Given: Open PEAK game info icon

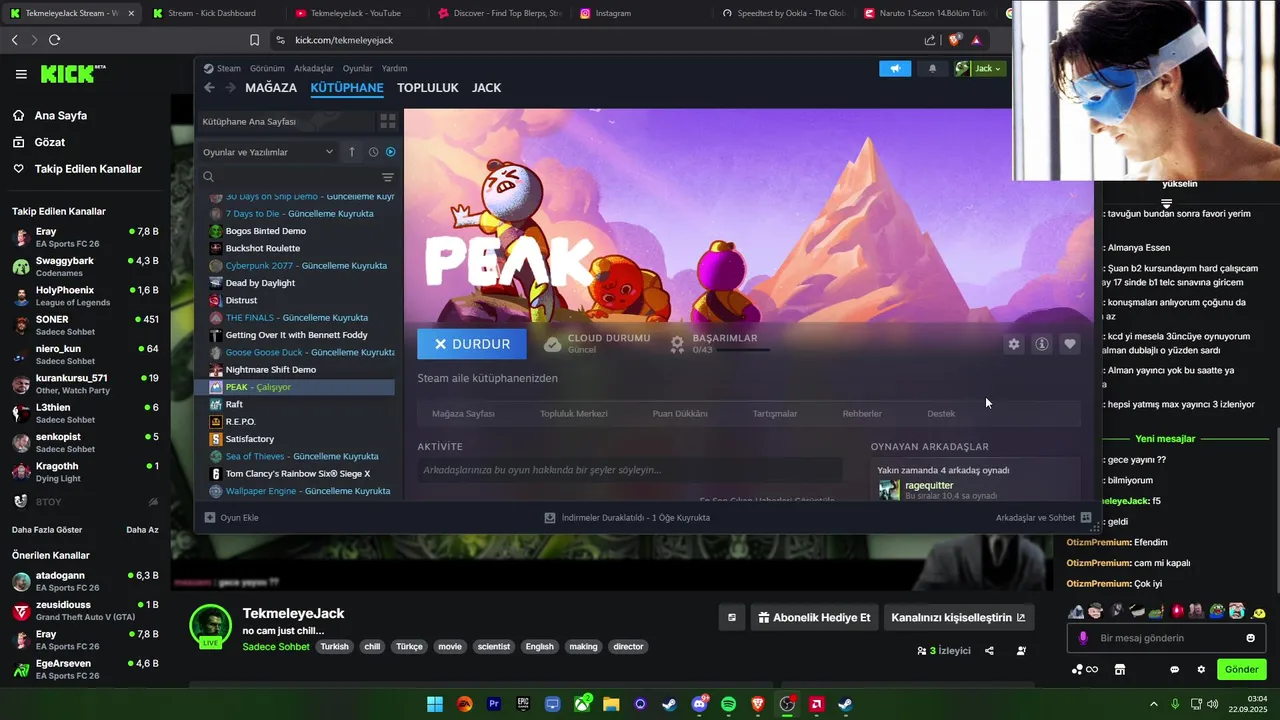Looking at the screenshot, I should 1042,344.
